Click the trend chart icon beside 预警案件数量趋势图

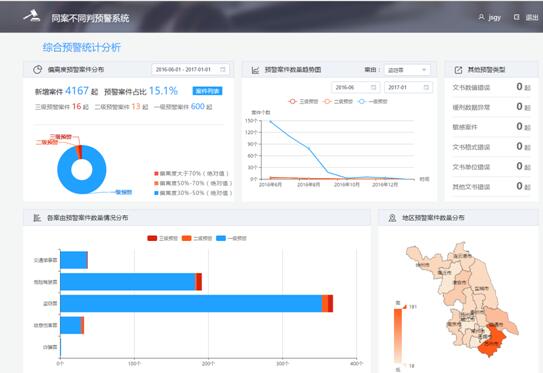[x=256, y=70]
